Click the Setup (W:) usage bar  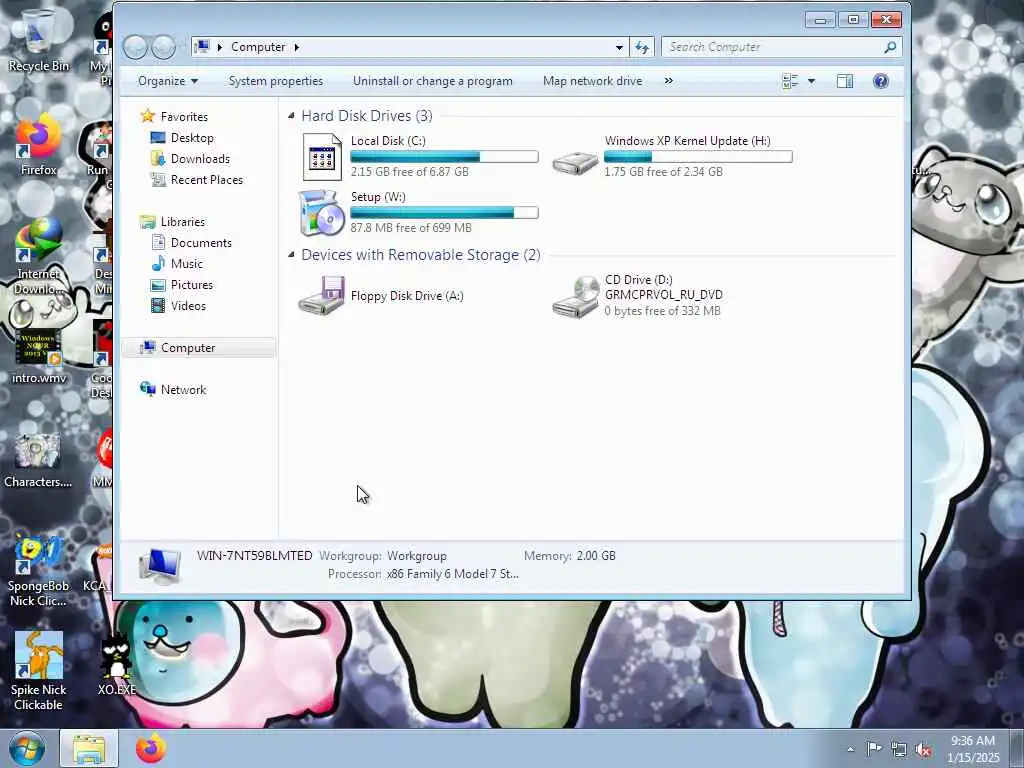click(444, 213)
